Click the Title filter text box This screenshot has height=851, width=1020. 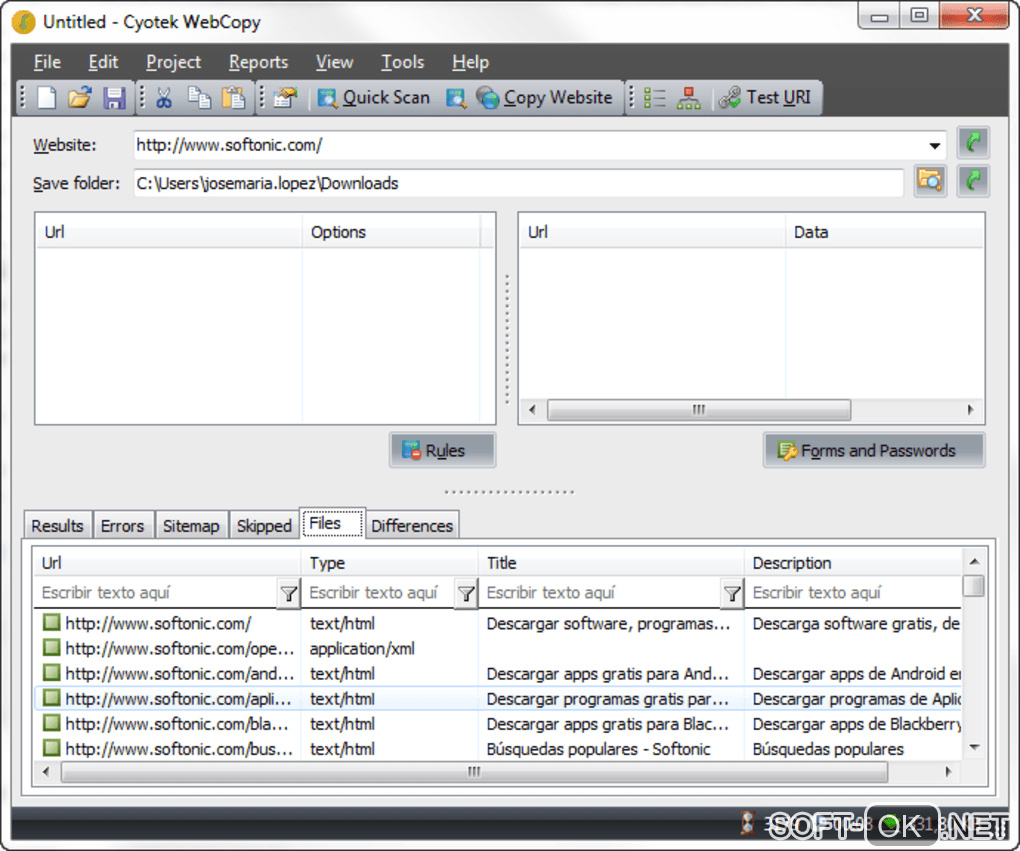600,593
